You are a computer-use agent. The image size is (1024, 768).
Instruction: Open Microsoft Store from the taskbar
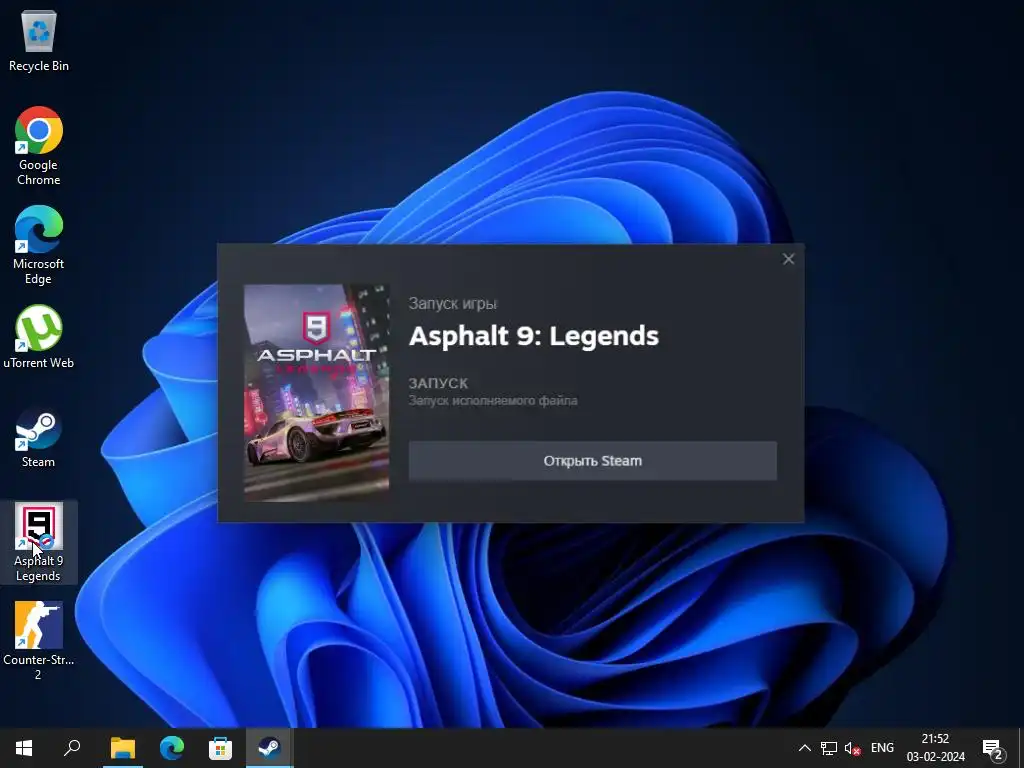coord(220,748)
